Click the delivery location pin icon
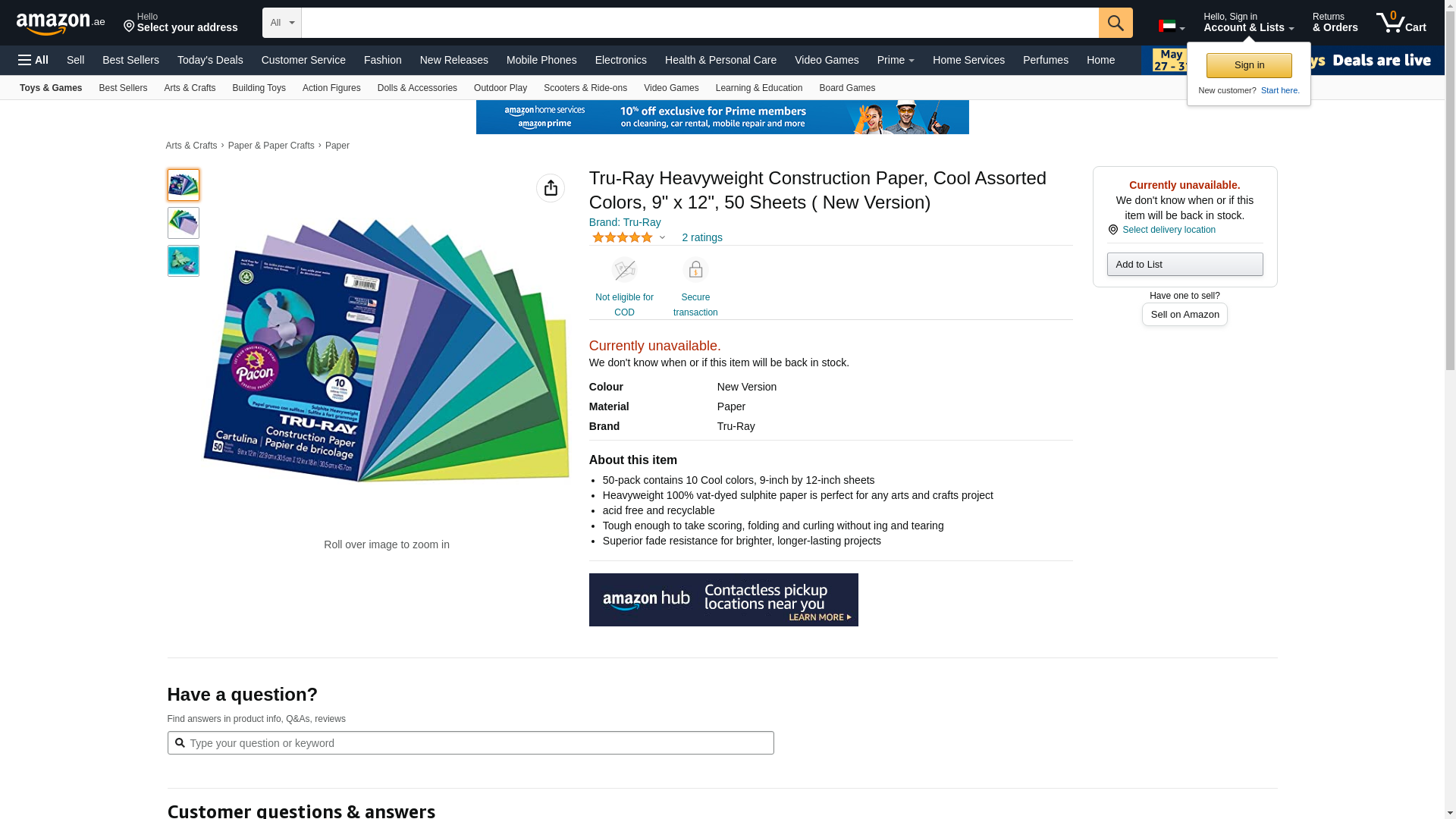Viewport: 1456px width, 819px height. (1113, 230)
